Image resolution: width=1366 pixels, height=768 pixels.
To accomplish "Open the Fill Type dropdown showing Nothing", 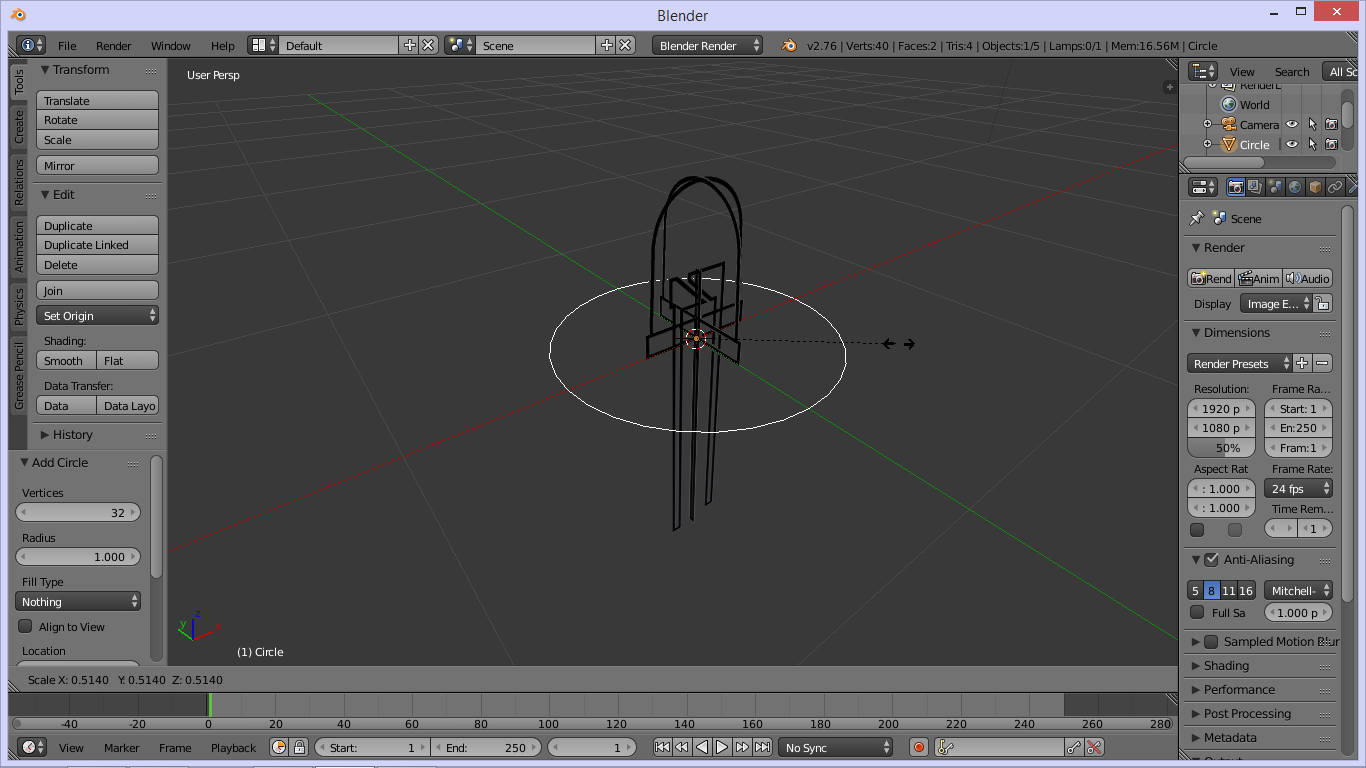I will (78, 601).
